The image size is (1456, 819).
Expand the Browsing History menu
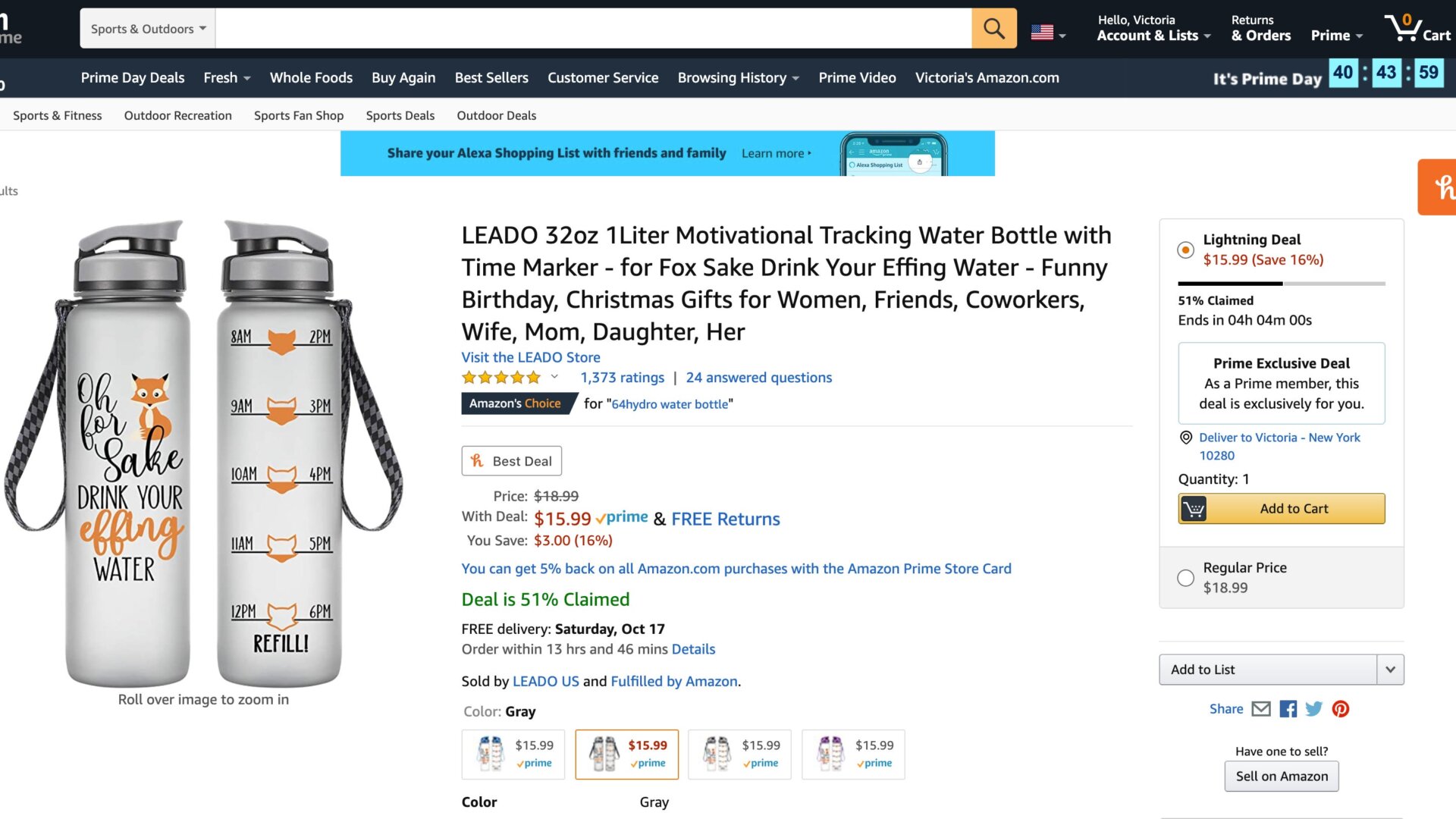[736, 77]
